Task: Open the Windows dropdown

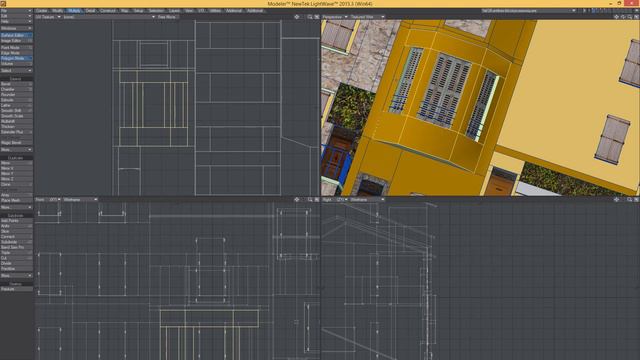Action: tap(16, 28)
